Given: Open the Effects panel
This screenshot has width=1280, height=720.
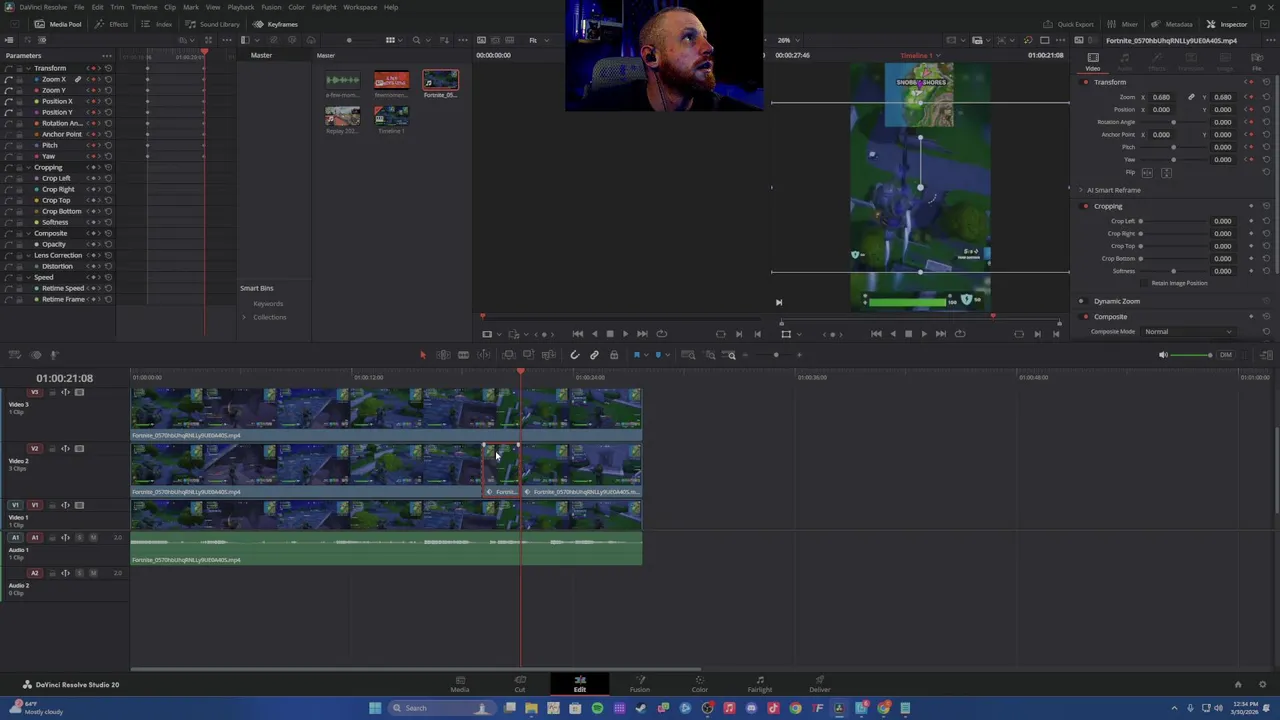Looking at the screenshot, I should coord(112,24).
